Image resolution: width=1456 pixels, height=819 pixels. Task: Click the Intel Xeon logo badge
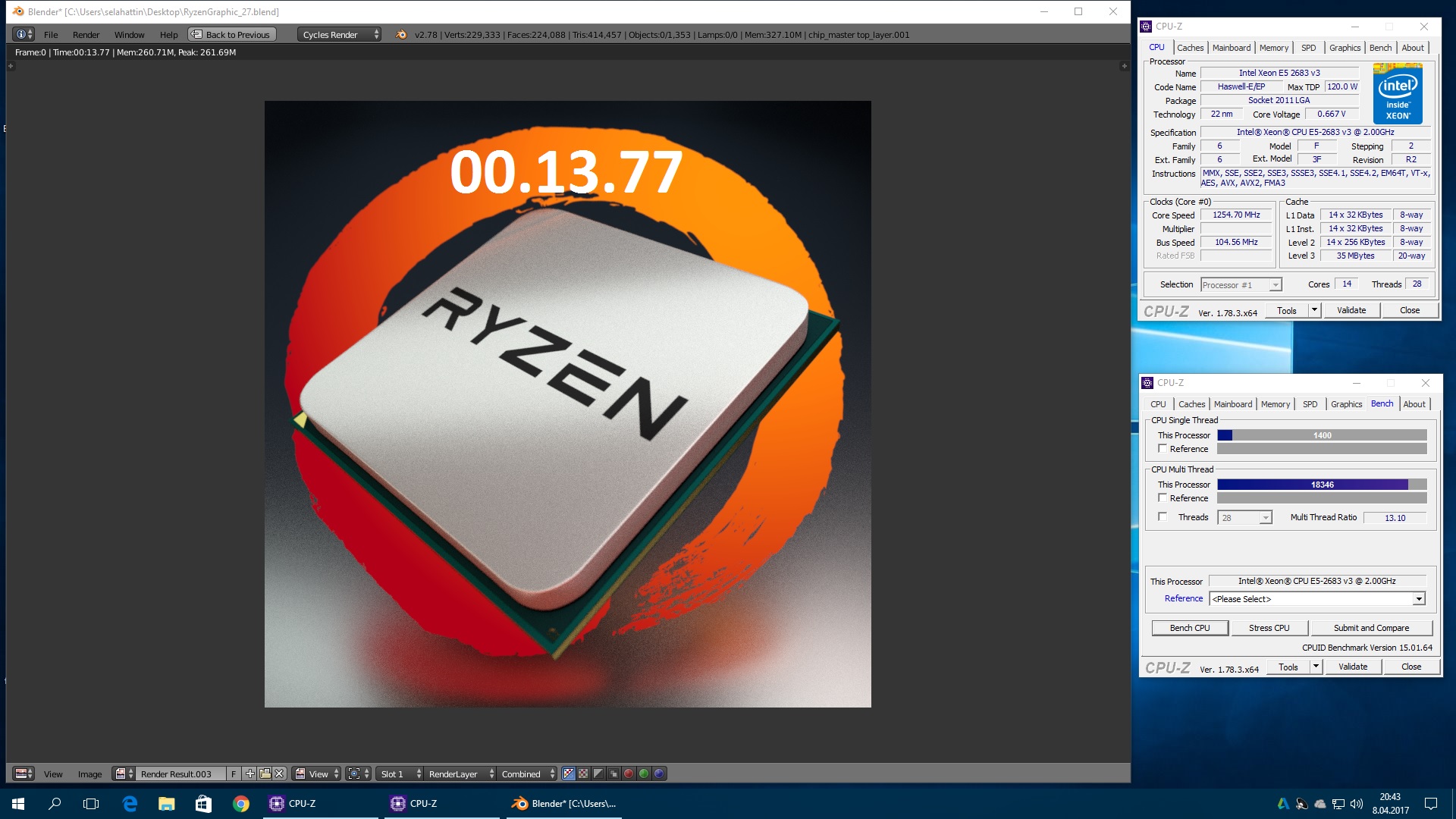point(1398,94)
